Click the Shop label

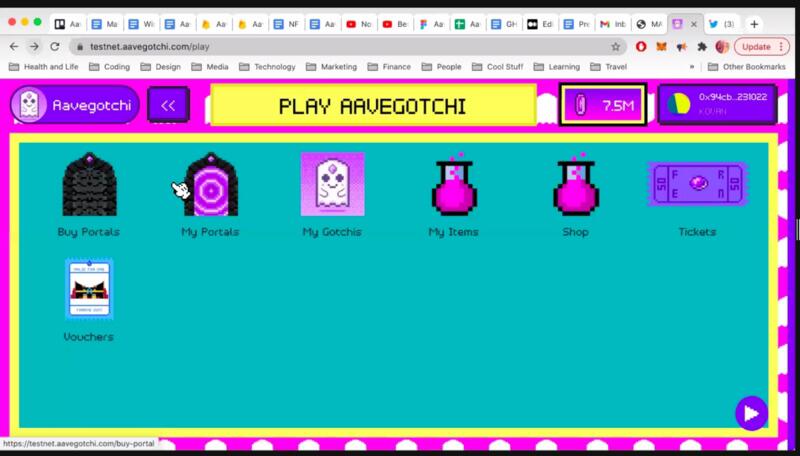pyautogui.click(x=576, y=232)
